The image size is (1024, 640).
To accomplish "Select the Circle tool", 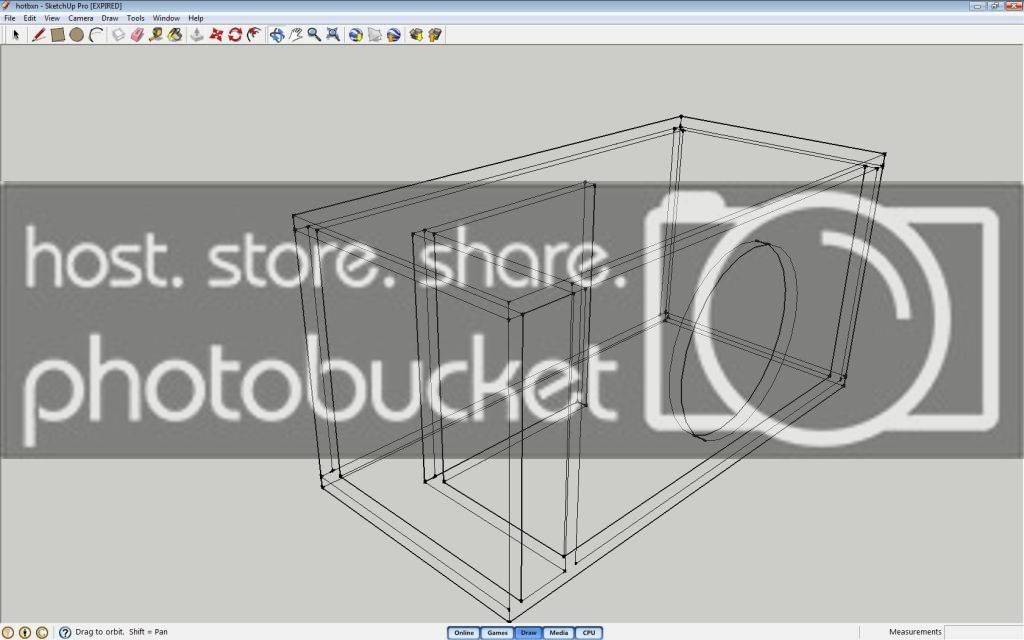I will click(x=77, y=35).
